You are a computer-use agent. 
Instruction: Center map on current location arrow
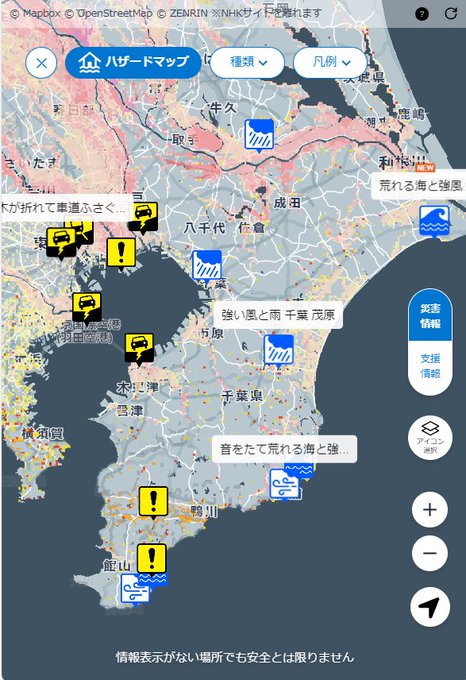430,607
